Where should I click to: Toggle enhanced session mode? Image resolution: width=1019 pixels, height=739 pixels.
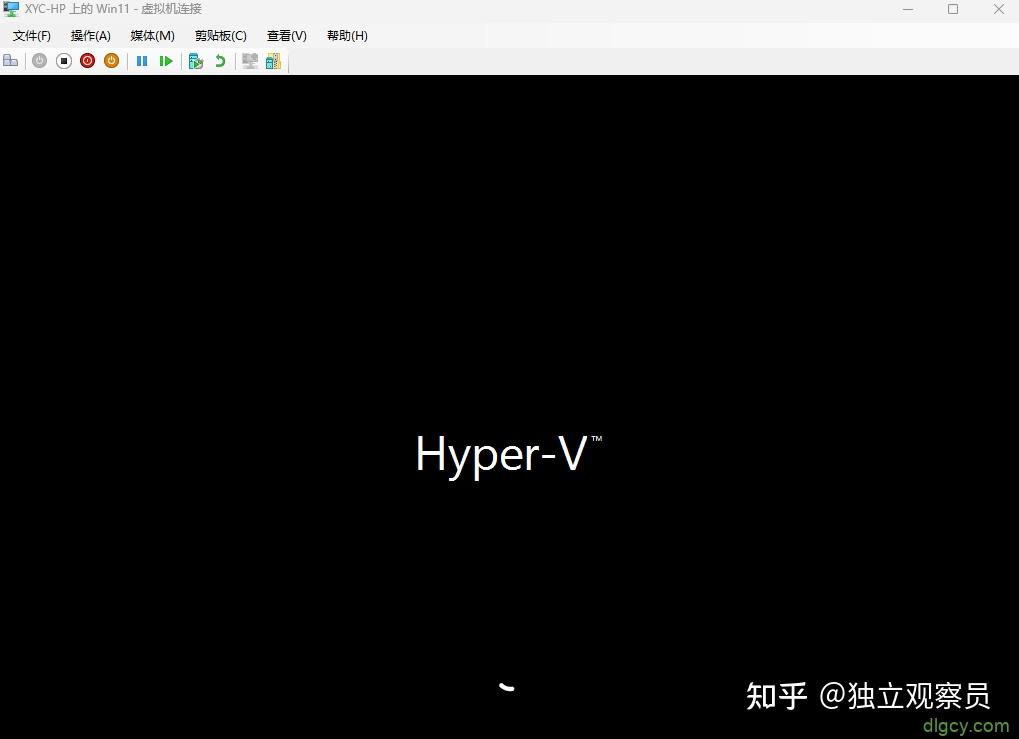[248, 60]
